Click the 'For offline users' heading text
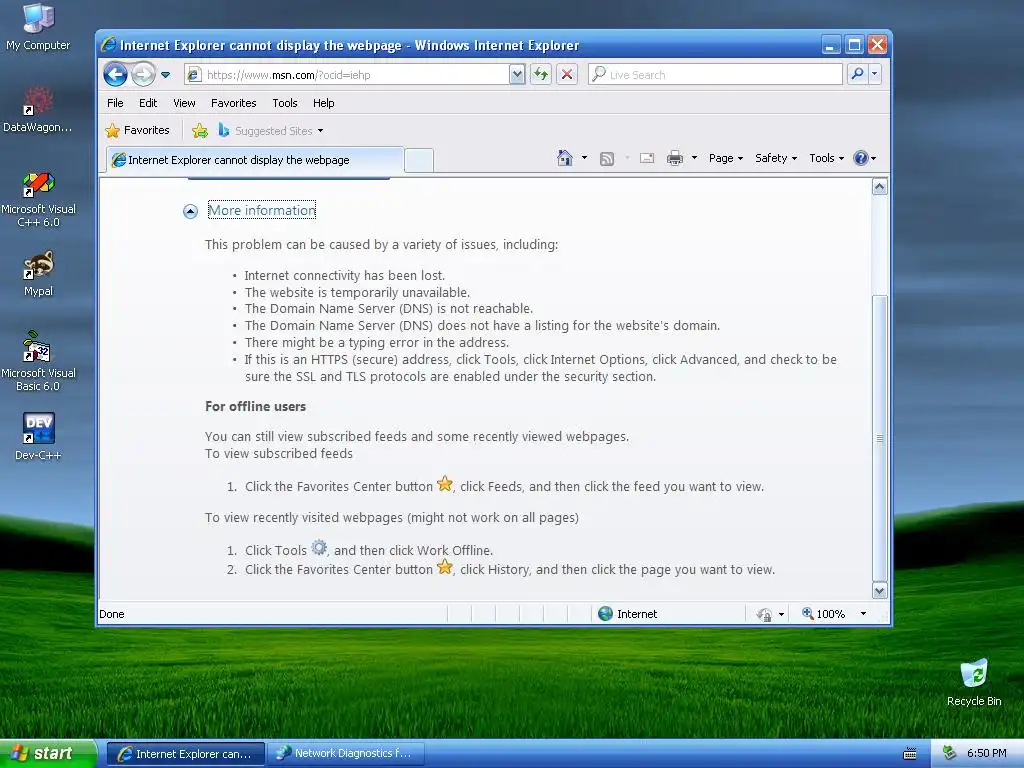 point(255,406)
